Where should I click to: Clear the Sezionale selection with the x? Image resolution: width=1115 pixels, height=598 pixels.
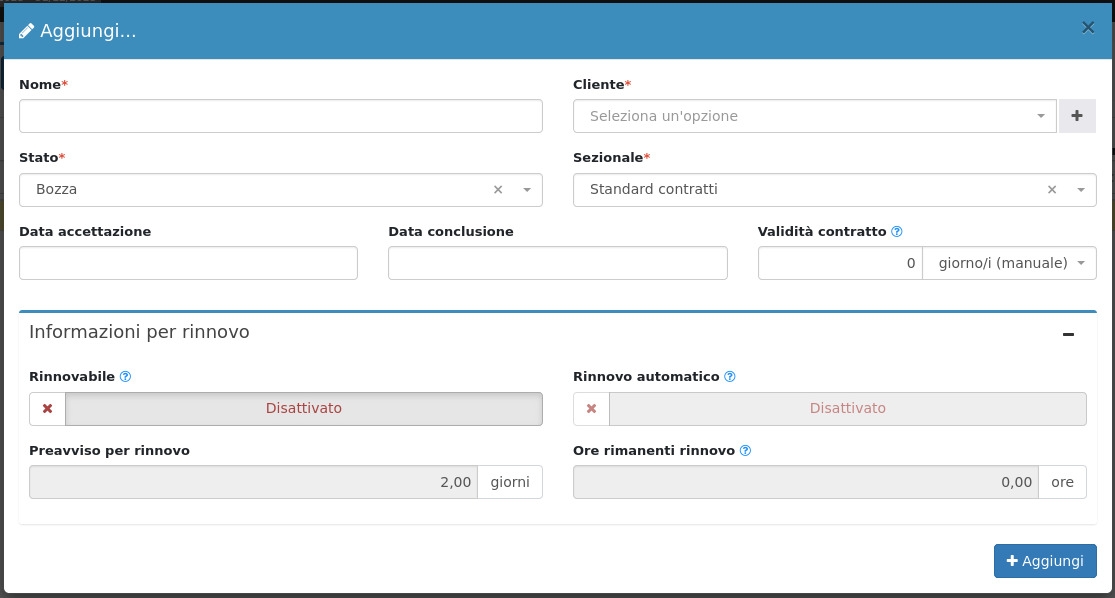click(x=1052, y=190)
